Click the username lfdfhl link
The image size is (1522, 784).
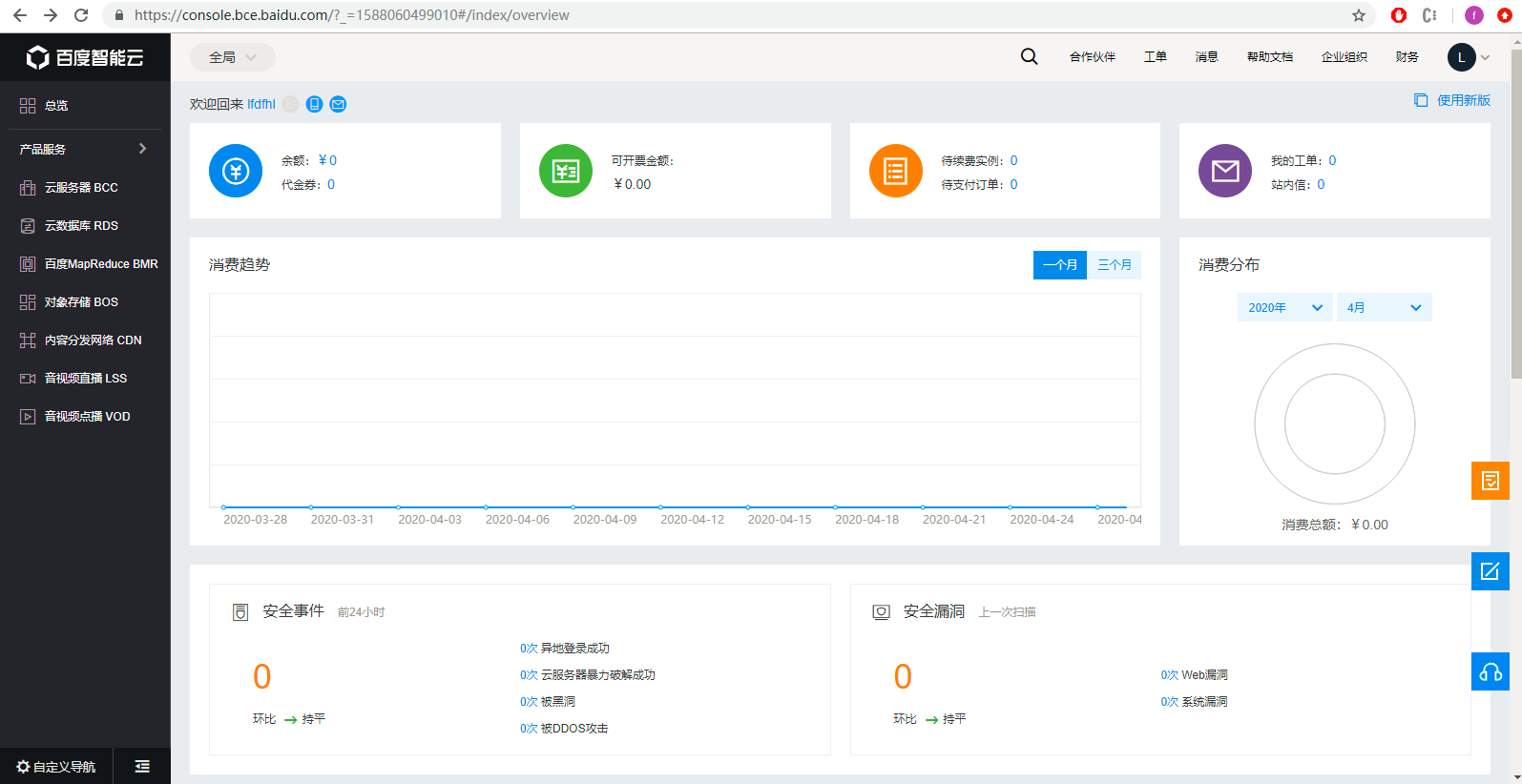pos(261,104)
